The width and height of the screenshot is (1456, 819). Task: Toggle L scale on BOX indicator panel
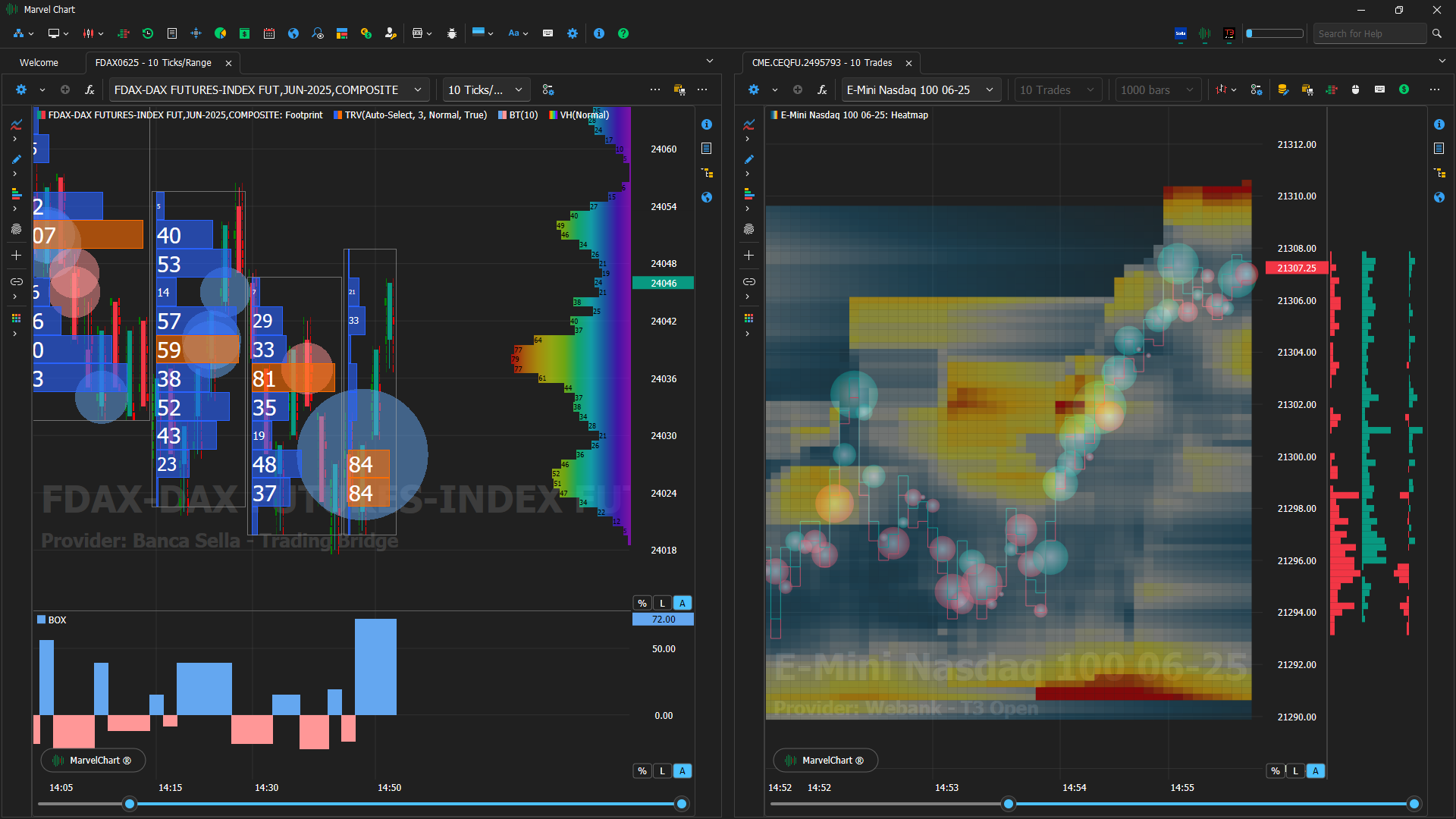[662, 771]
